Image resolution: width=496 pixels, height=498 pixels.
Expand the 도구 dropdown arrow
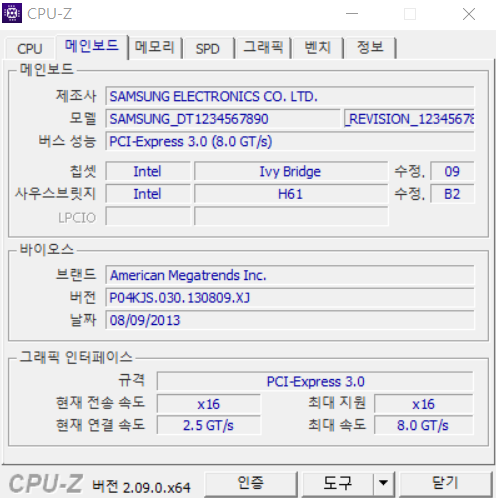pos(383,483)
